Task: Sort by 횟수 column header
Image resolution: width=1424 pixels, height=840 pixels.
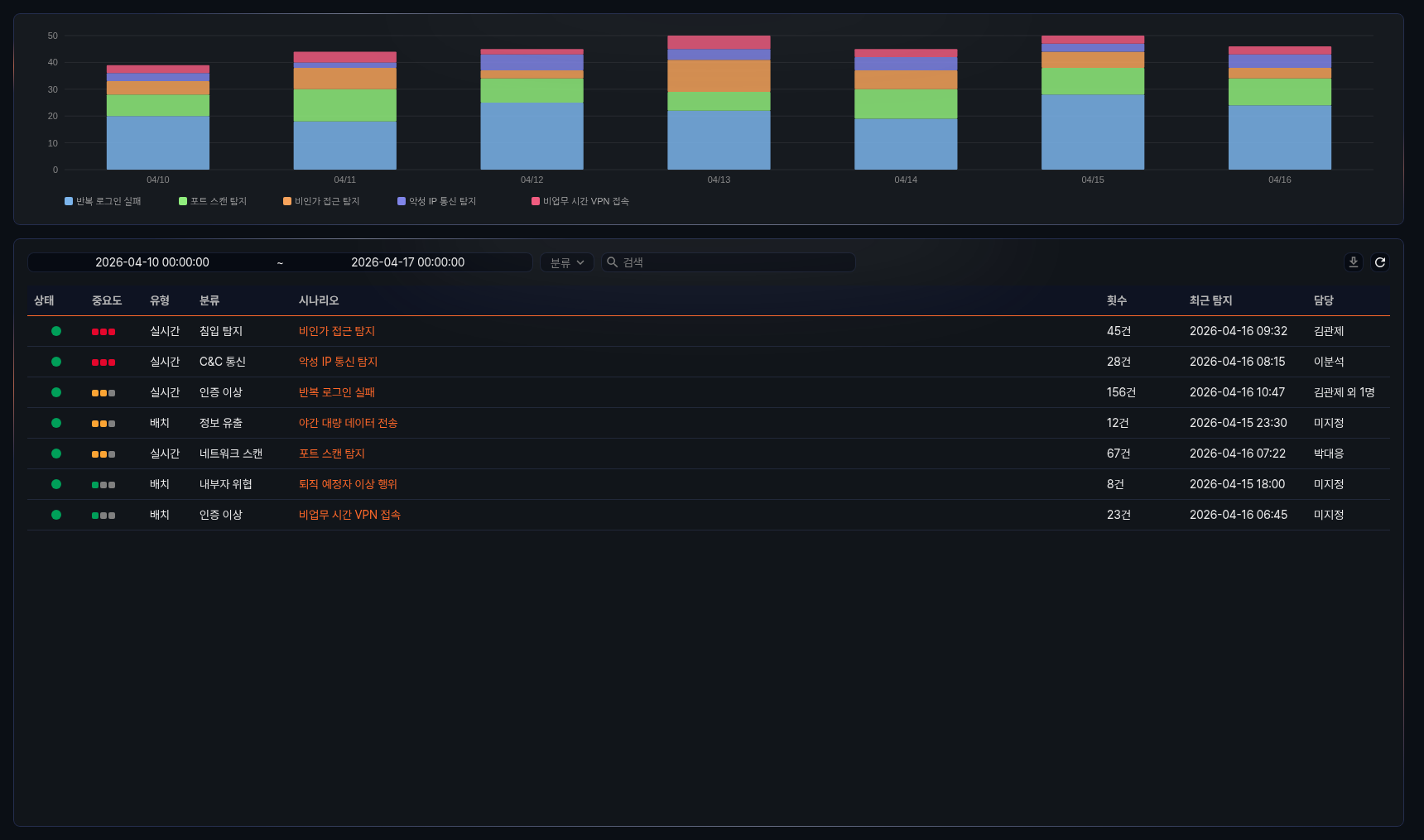Action: click(1116, 300)
